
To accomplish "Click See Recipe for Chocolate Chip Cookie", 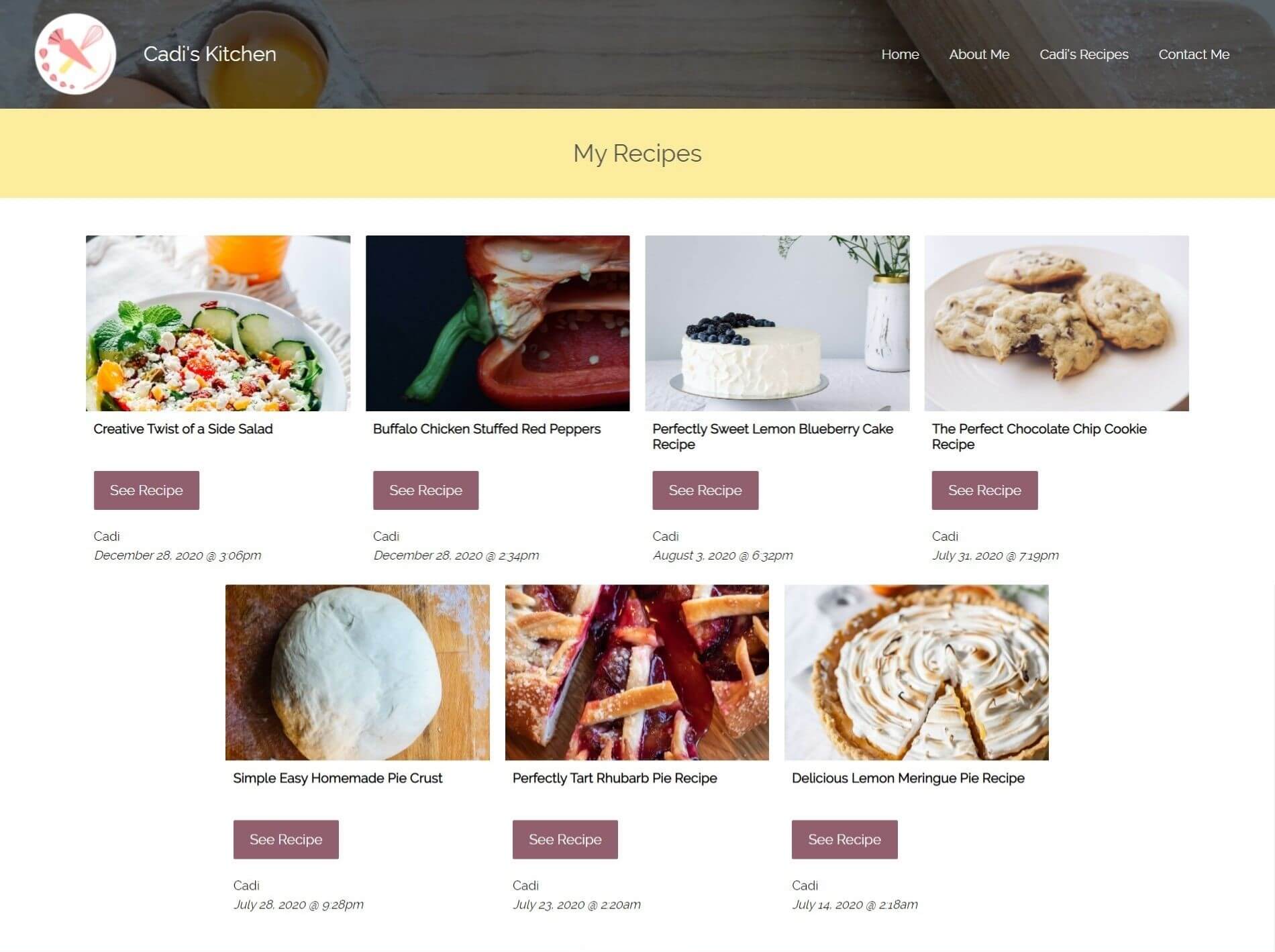I will pyautogui.click(x=984, y=490).
